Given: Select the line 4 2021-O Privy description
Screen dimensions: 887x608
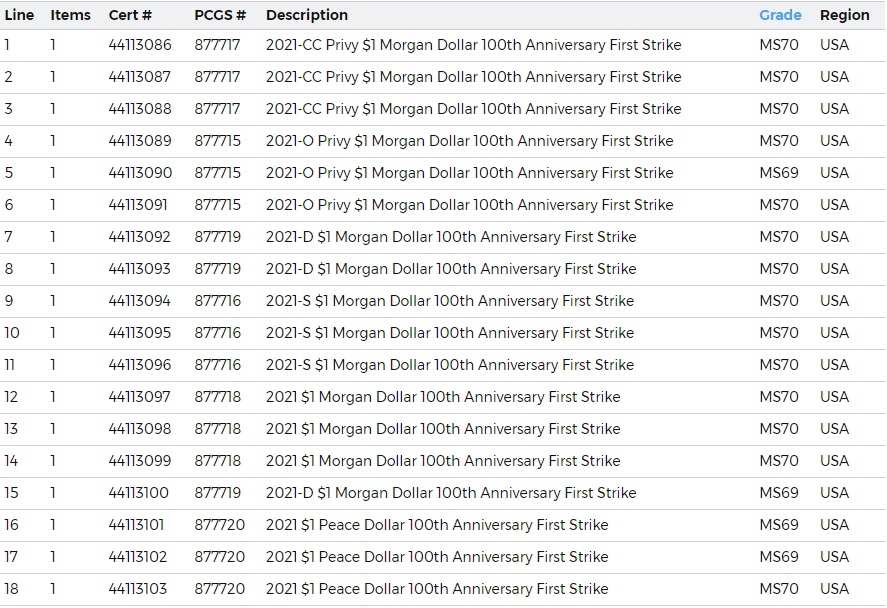Looking at the screenshot, I should [469, 141].
